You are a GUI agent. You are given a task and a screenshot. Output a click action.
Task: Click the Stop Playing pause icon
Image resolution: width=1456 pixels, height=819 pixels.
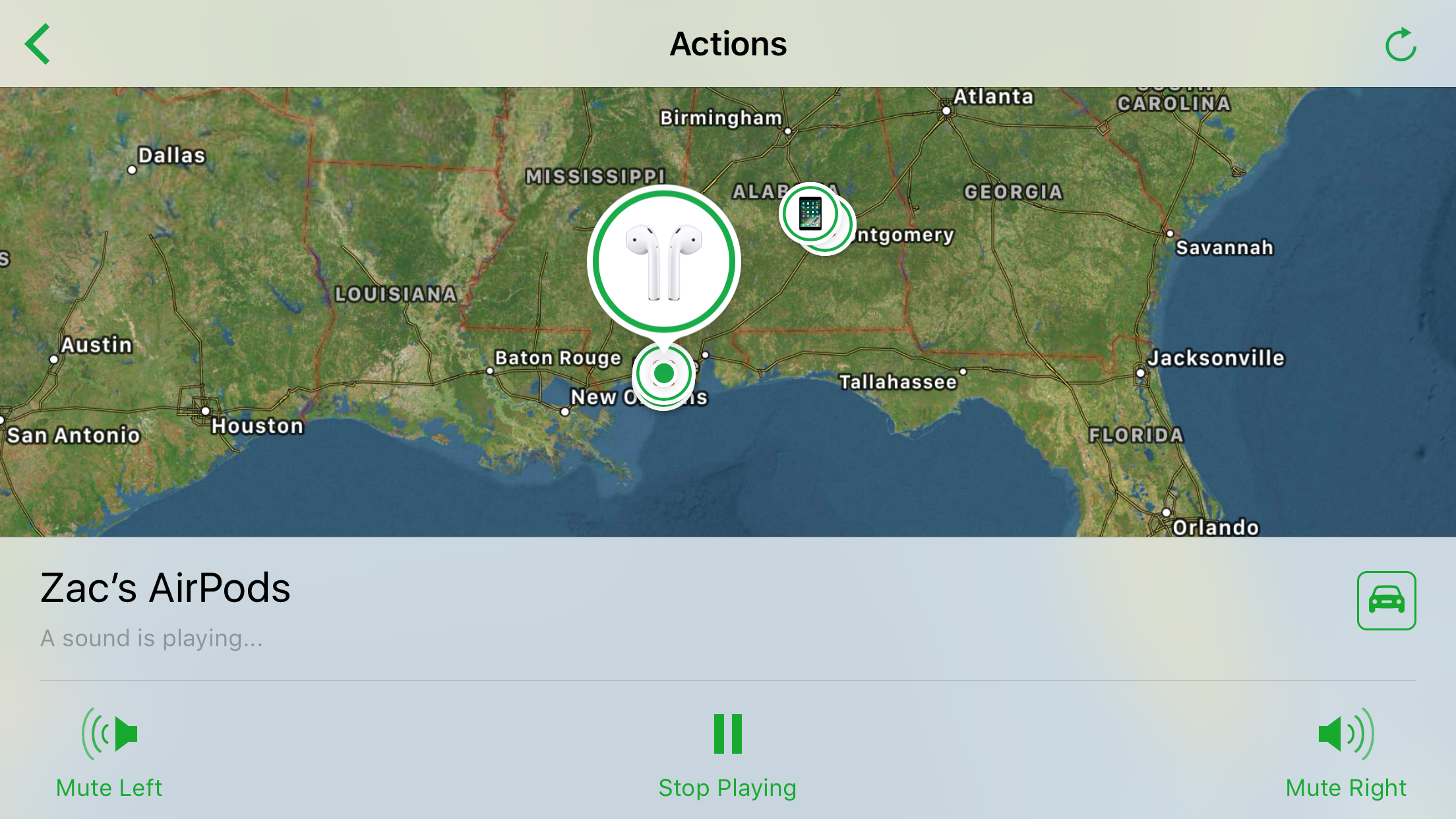click(727, 734)
